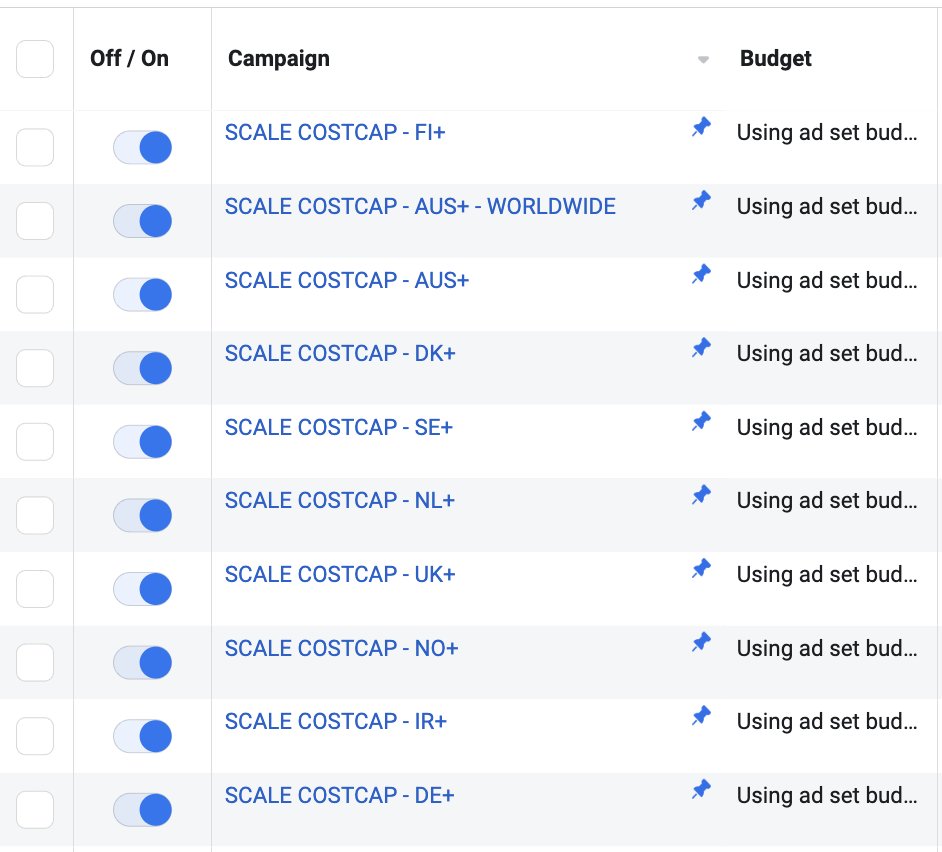Switch off the SCALE COSTCAP - IR+ campaign
942x852 pixels.
(x=142, y=735)
